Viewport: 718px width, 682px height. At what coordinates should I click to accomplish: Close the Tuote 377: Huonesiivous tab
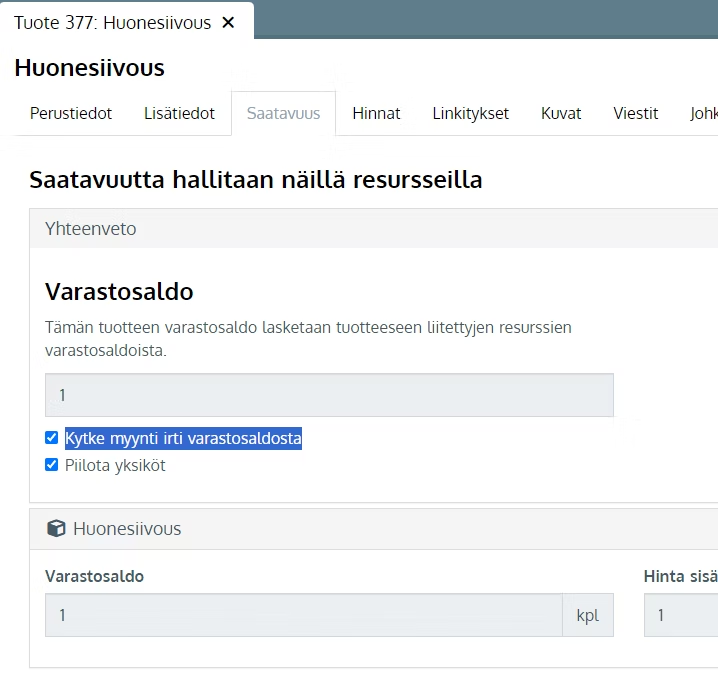[228, 22]
